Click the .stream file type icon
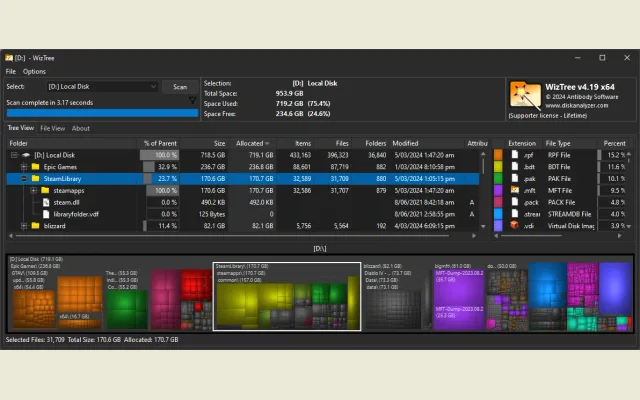The width and height of the screenshot is (640, 400). pos(515,214)
